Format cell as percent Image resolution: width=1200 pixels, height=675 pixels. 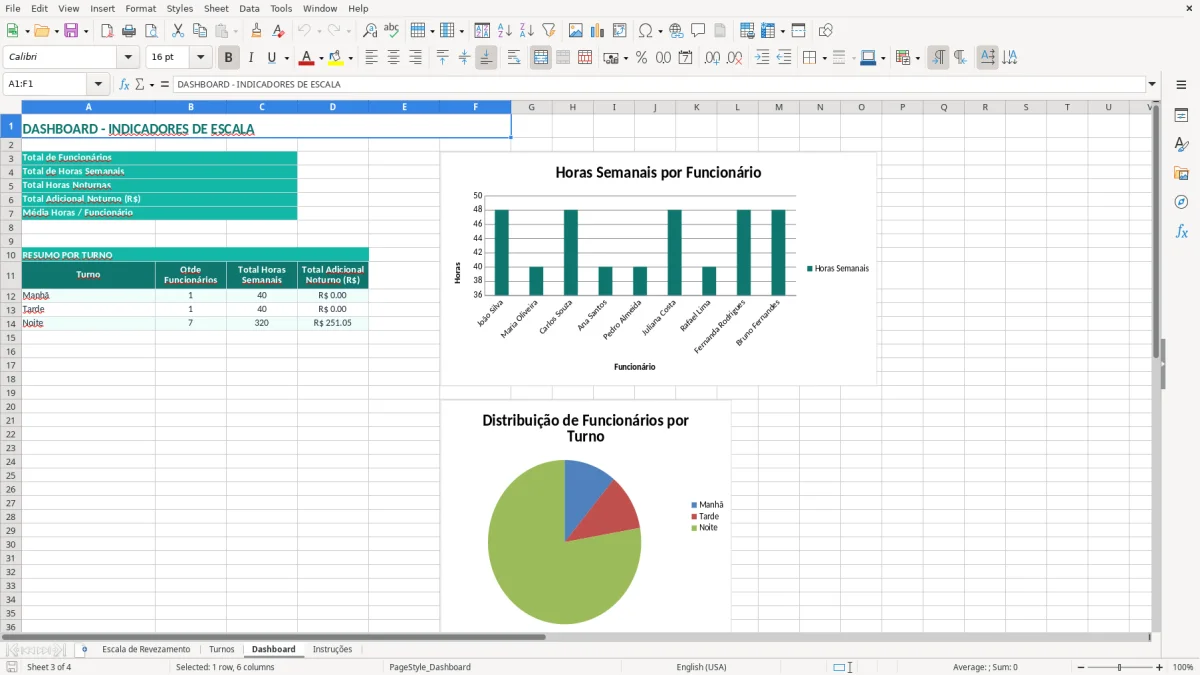tap(641, 58)
